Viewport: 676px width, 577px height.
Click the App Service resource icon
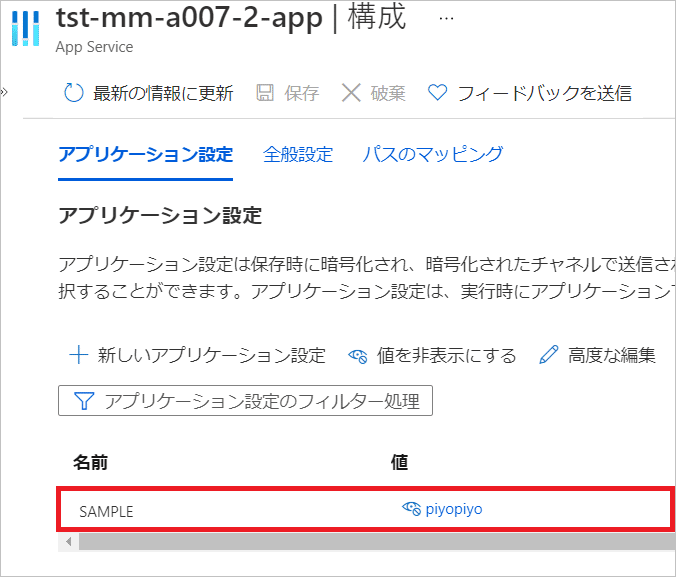point(25,28)
